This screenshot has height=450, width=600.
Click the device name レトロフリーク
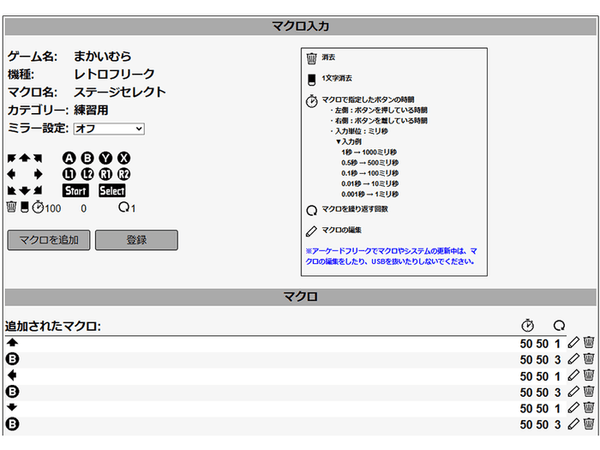click(114, 74)
